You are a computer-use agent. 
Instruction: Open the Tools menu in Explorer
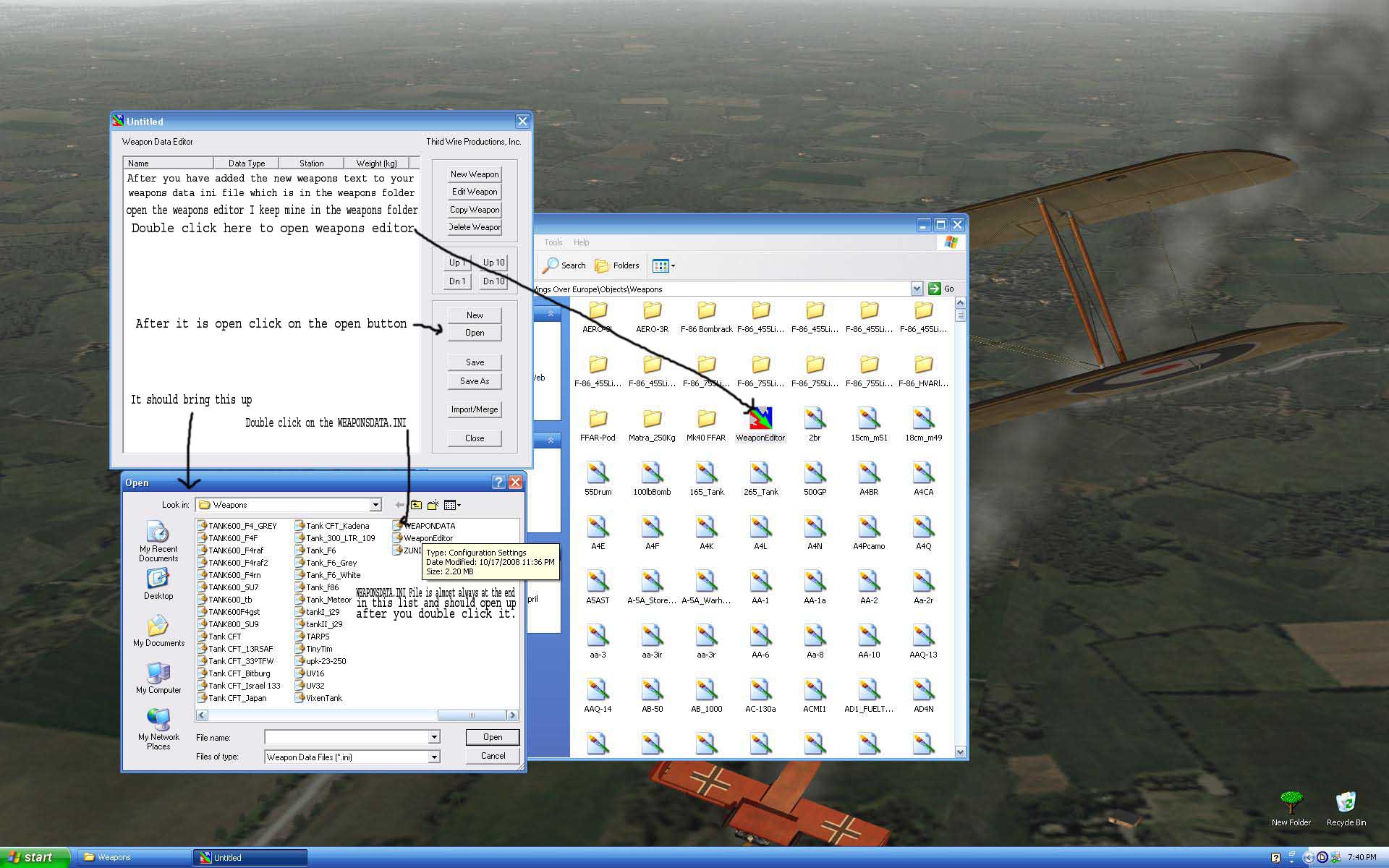[x=553, y=242]
